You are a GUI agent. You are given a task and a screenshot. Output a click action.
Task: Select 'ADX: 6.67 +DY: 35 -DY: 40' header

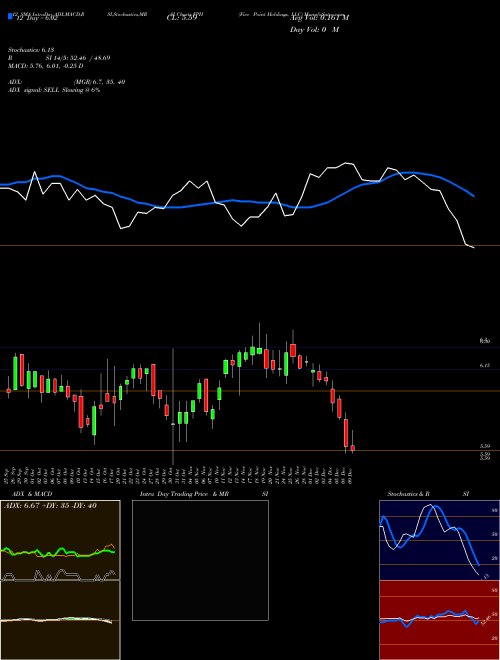(x=50, y=506)
